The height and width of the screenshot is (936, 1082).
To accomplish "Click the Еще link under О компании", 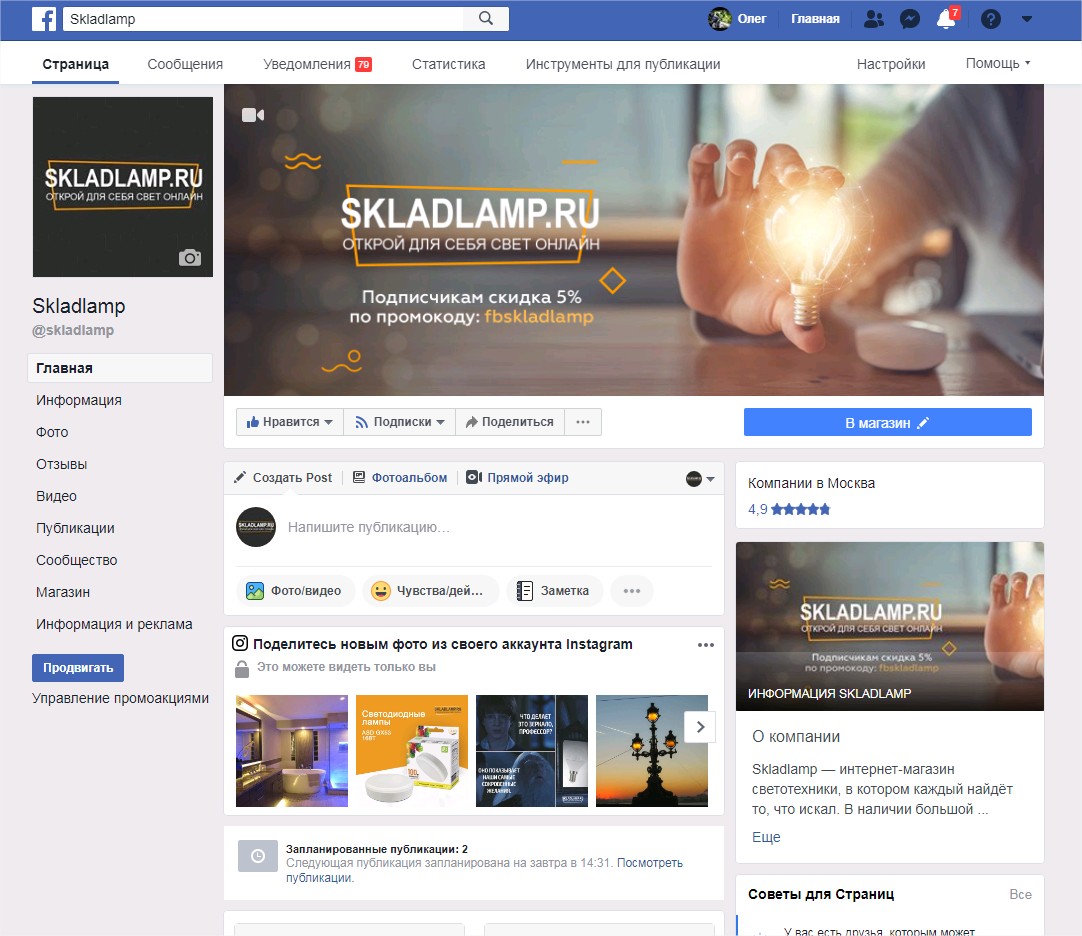I will pos(766,837).
